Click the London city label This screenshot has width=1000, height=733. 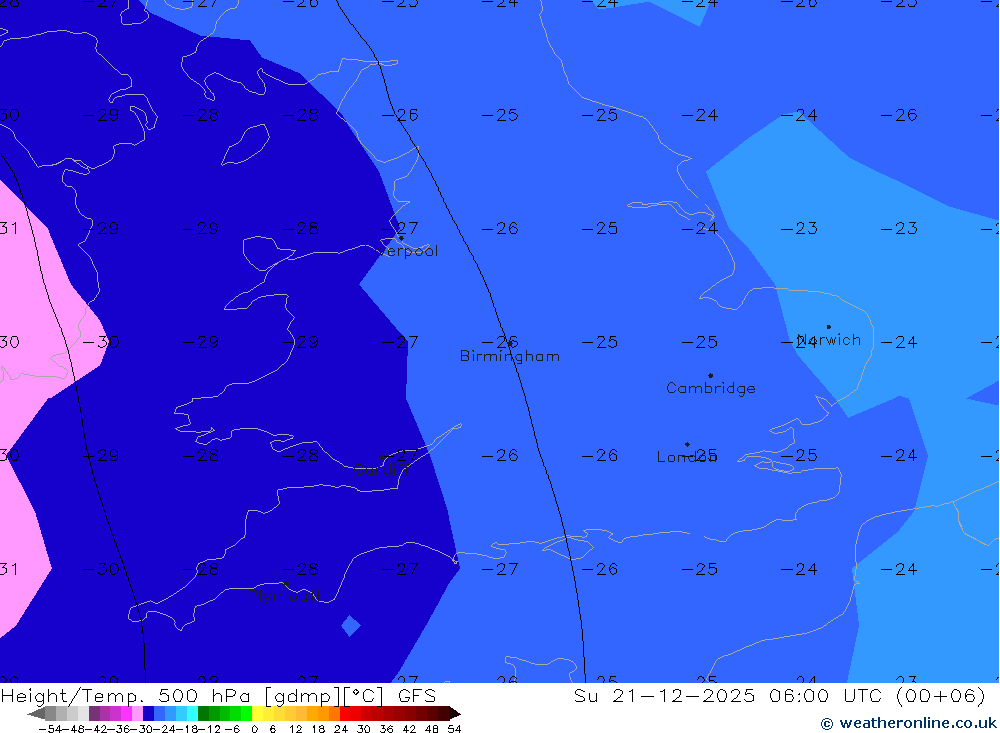coord(687,457)
